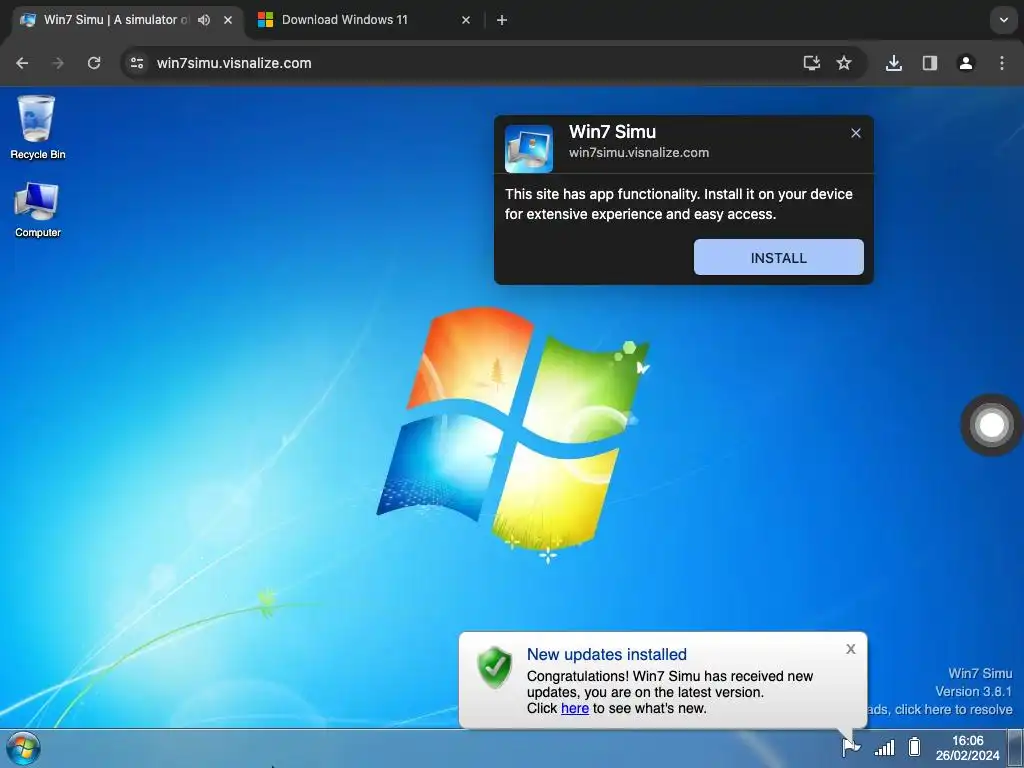Click the Win7 Simu Version 3.8.1 text
The height and width of the screenshot is (768, 1024).
point(974,682)
